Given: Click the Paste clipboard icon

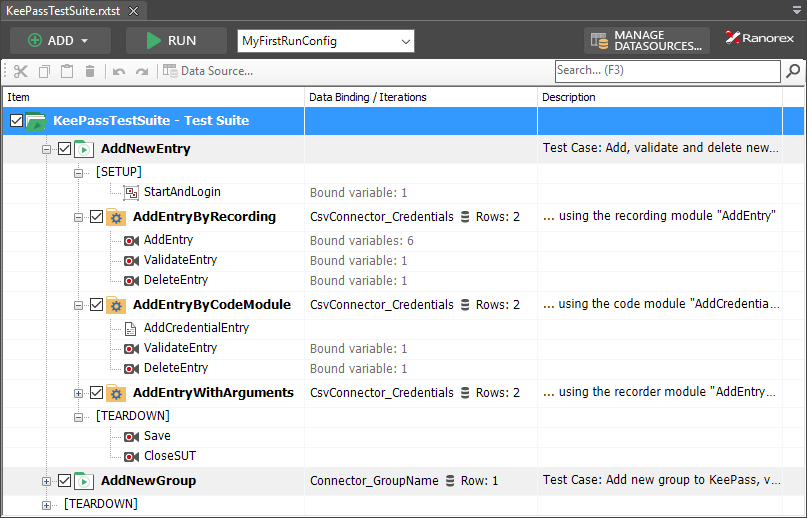Looking at the screenshot, I should point(67,71).
